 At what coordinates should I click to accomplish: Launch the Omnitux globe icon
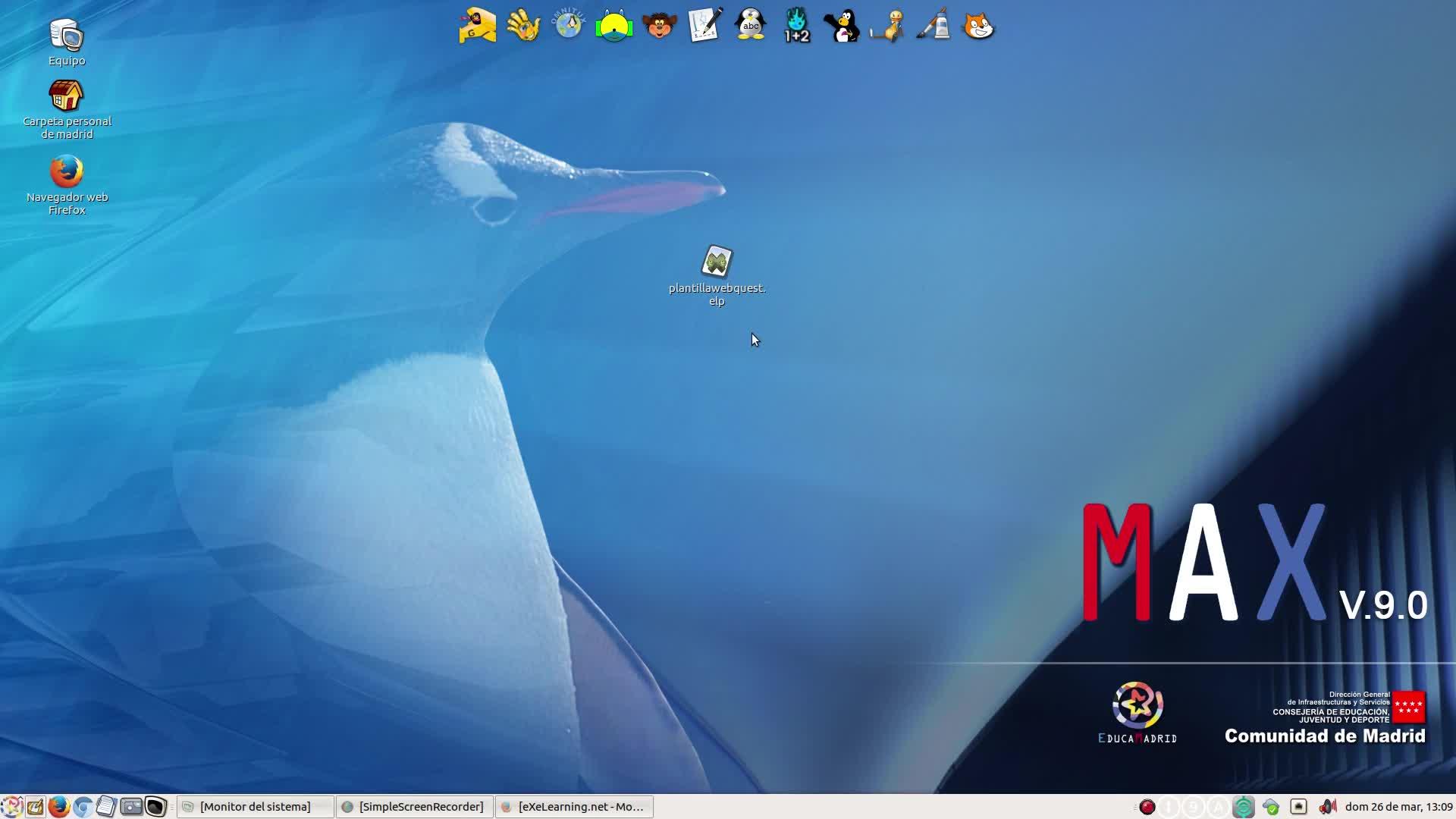pyautogui.click(x=568, y=24)
